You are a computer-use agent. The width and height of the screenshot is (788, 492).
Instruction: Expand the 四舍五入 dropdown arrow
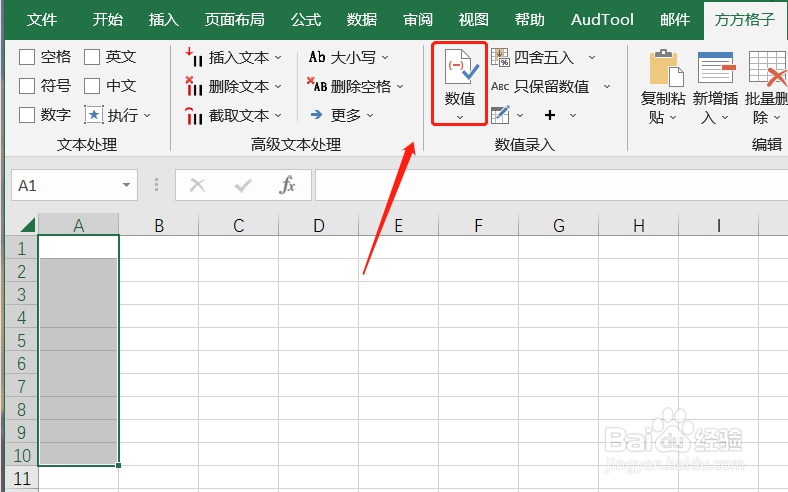[592, 58]
